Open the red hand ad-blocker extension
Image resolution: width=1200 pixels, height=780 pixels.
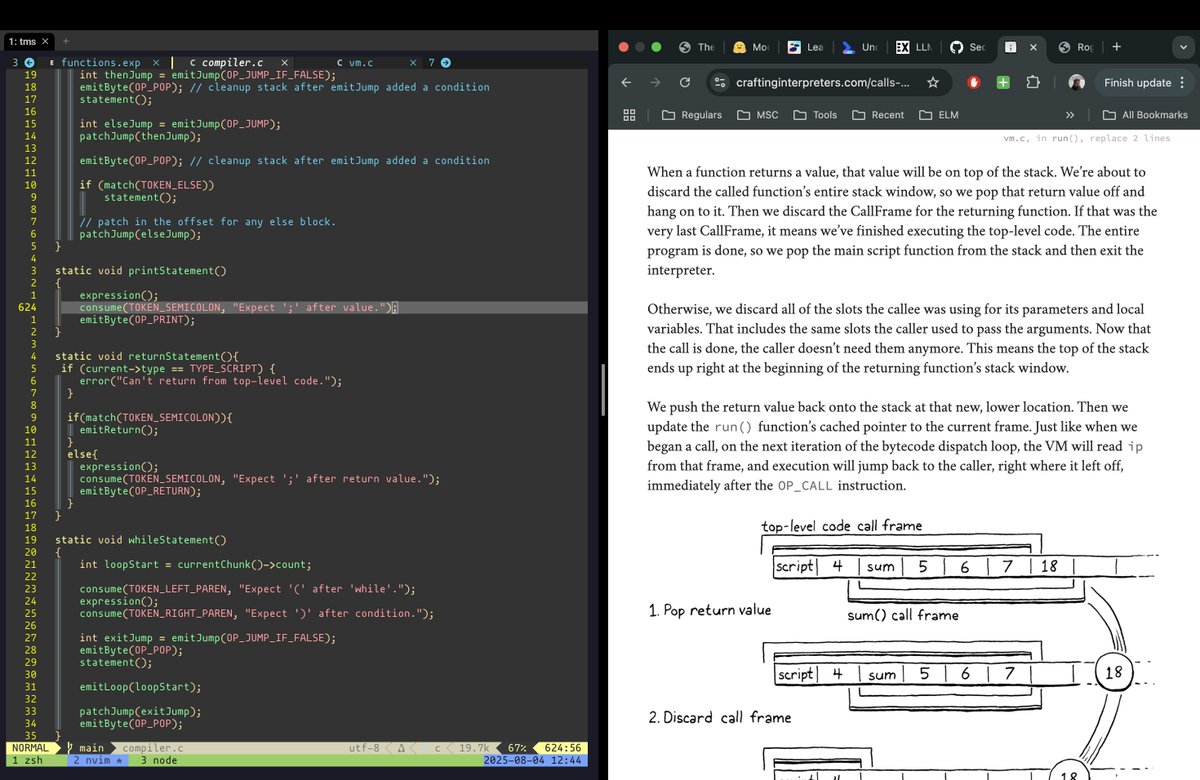[974, 83]
